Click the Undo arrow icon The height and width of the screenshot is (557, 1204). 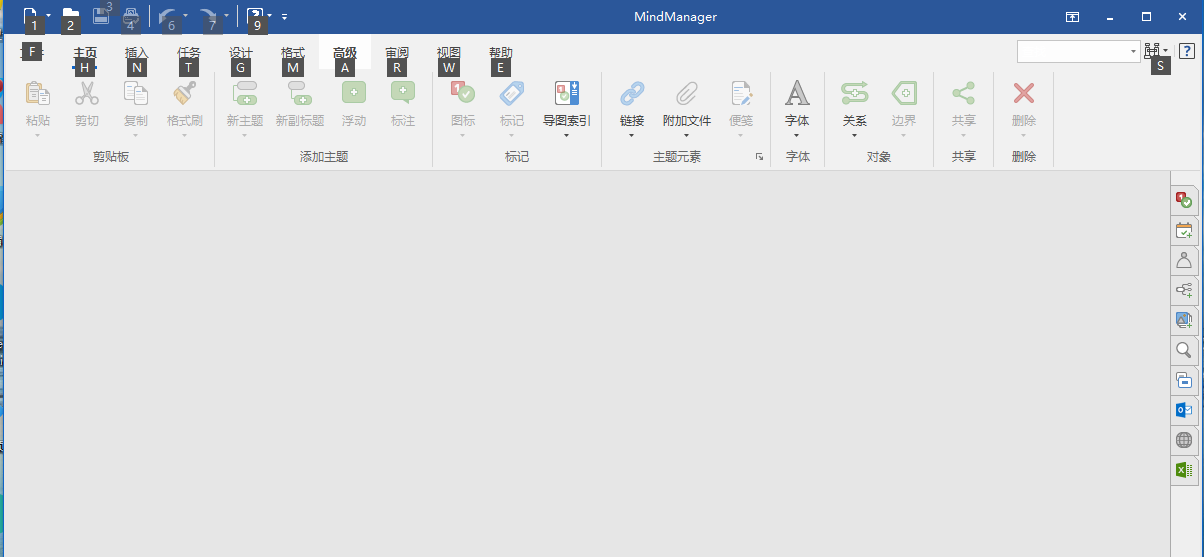click(168, 16)
